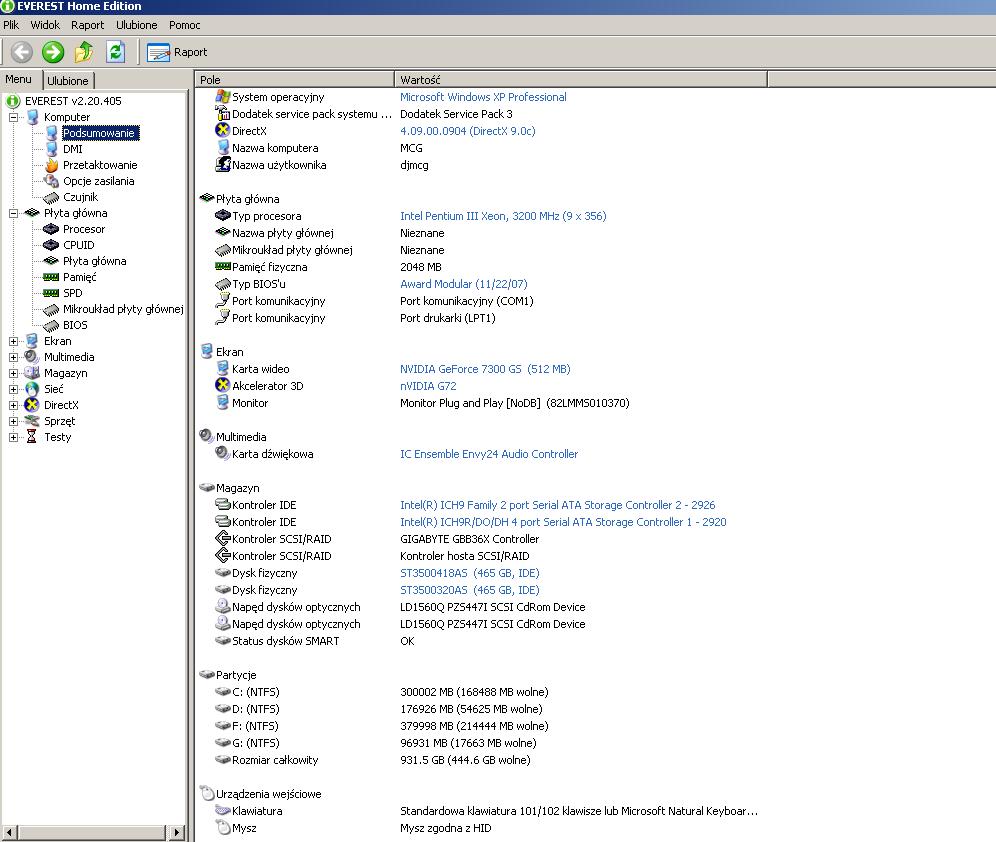Select DMI tree item
Image resolution: width=996 pixels, height=842 pixels.
click(x=73, y=149)
